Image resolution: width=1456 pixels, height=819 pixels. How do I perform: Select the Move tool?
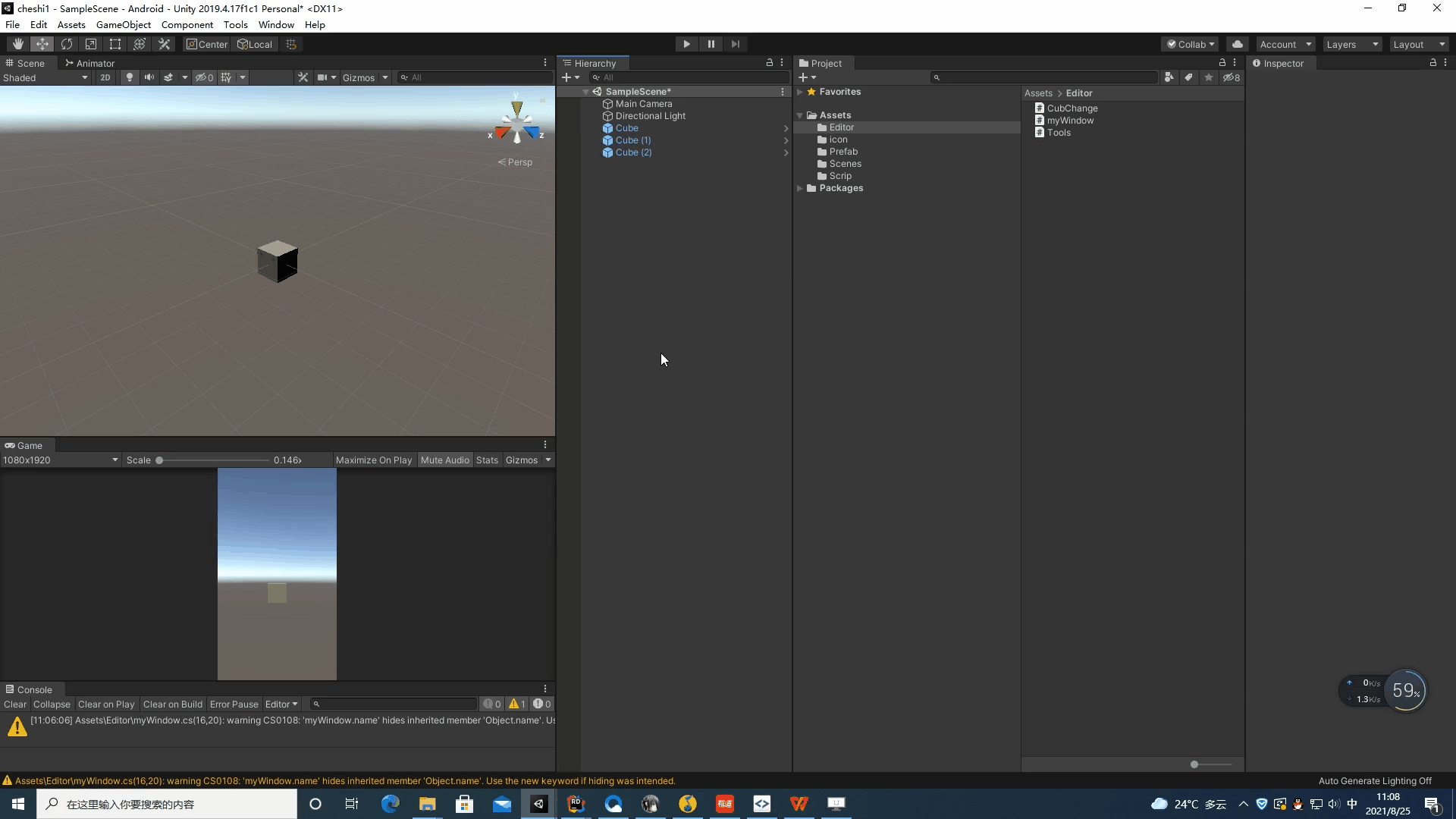click(42, 44)
